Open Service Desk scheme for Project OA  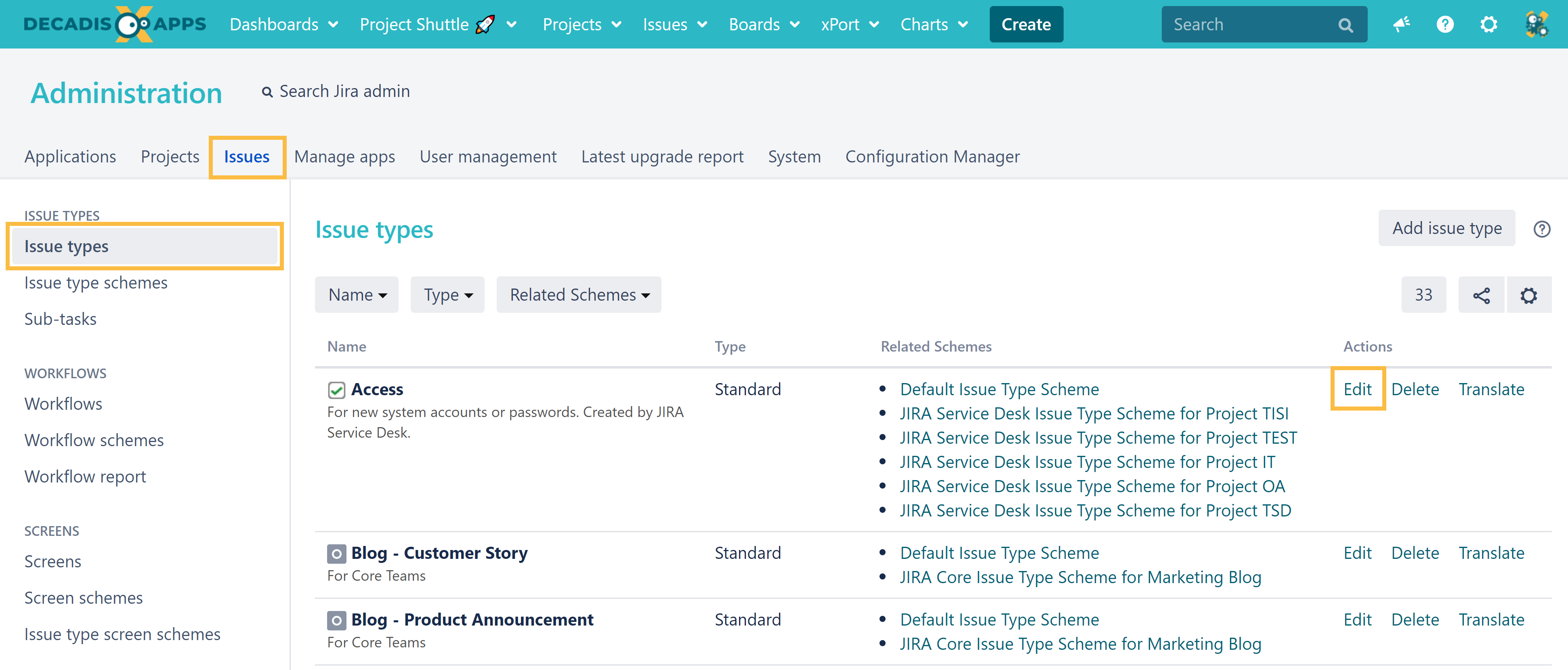click(x=1093, y=487)
